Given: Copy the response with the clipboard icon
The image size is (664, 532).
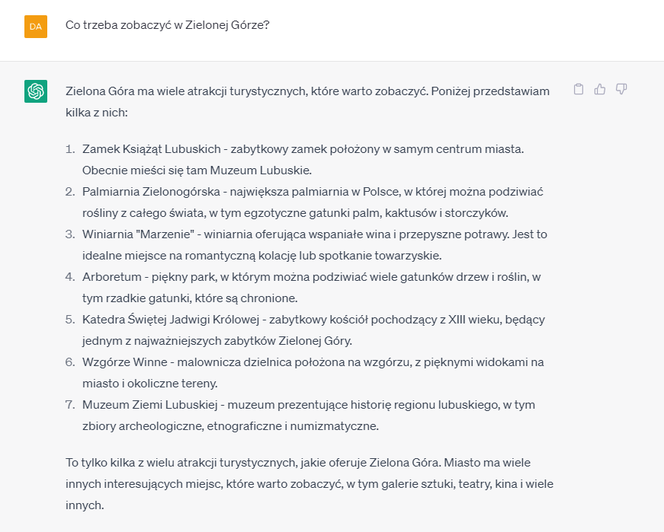Looking at the screenshot, I should [x=578, y=89].
